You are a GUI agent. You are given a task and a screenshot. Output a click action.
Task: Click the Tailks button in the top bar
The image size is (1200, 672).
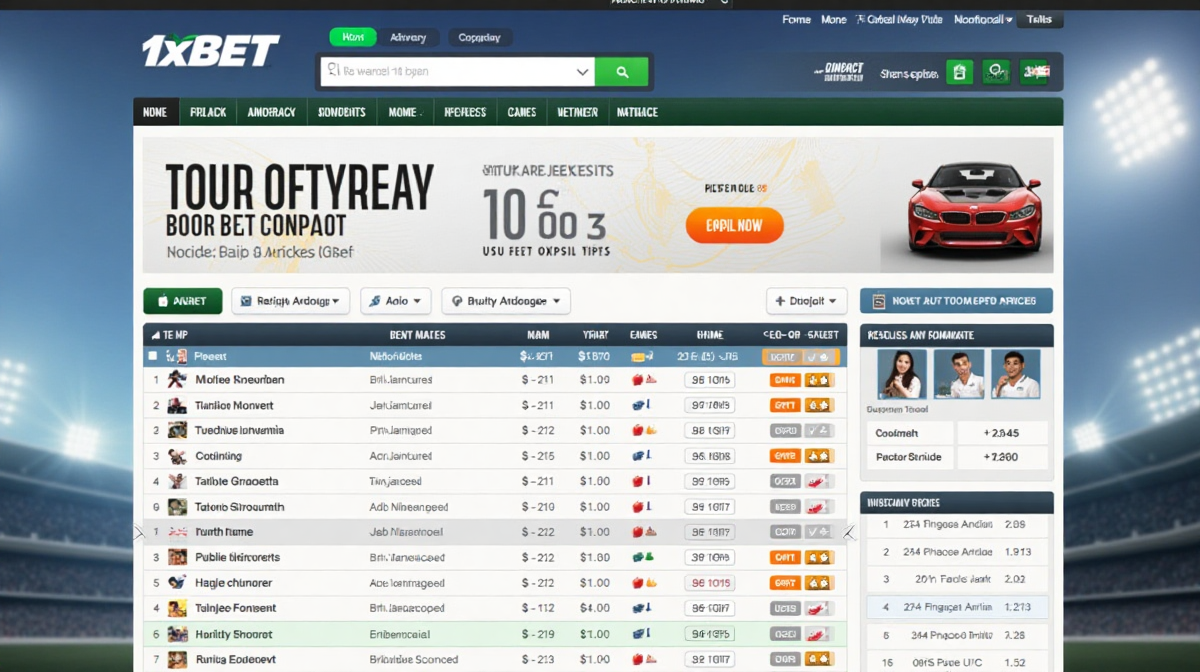1038,19
